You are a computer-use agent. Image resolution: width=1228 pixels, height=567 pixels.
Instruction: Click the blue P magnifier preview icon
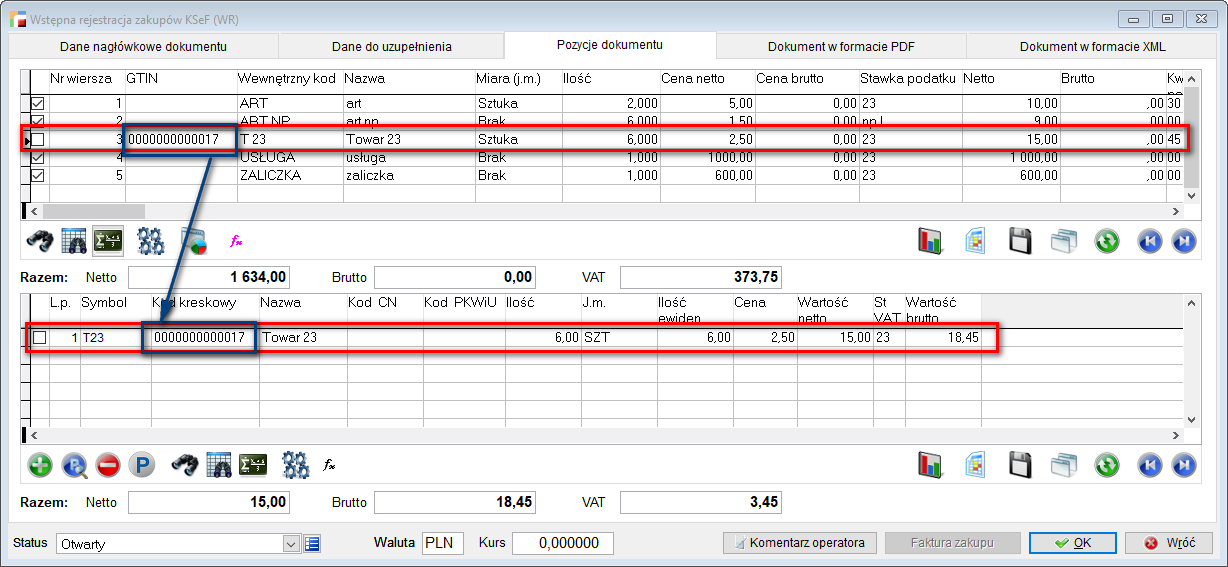(75, 465)
